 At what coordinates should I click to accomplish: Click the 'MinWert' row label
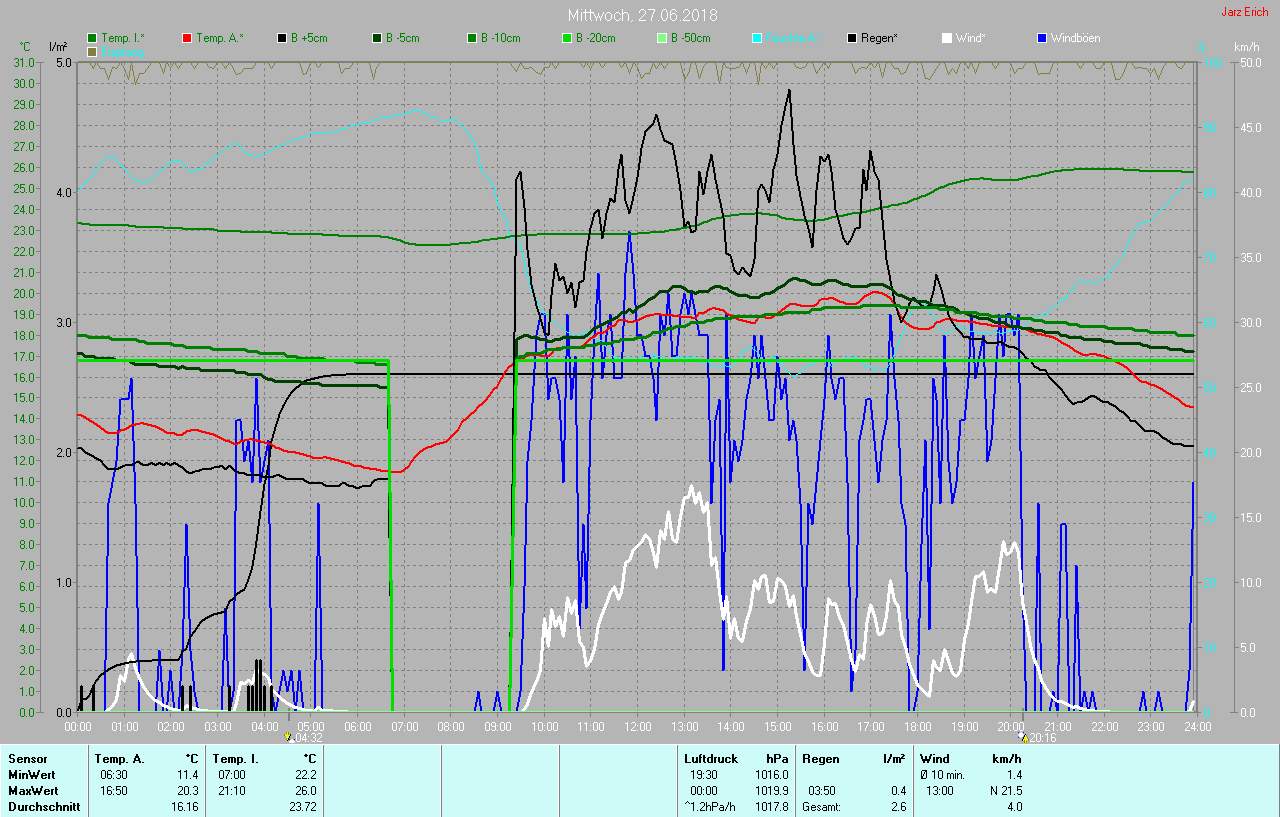31,775
